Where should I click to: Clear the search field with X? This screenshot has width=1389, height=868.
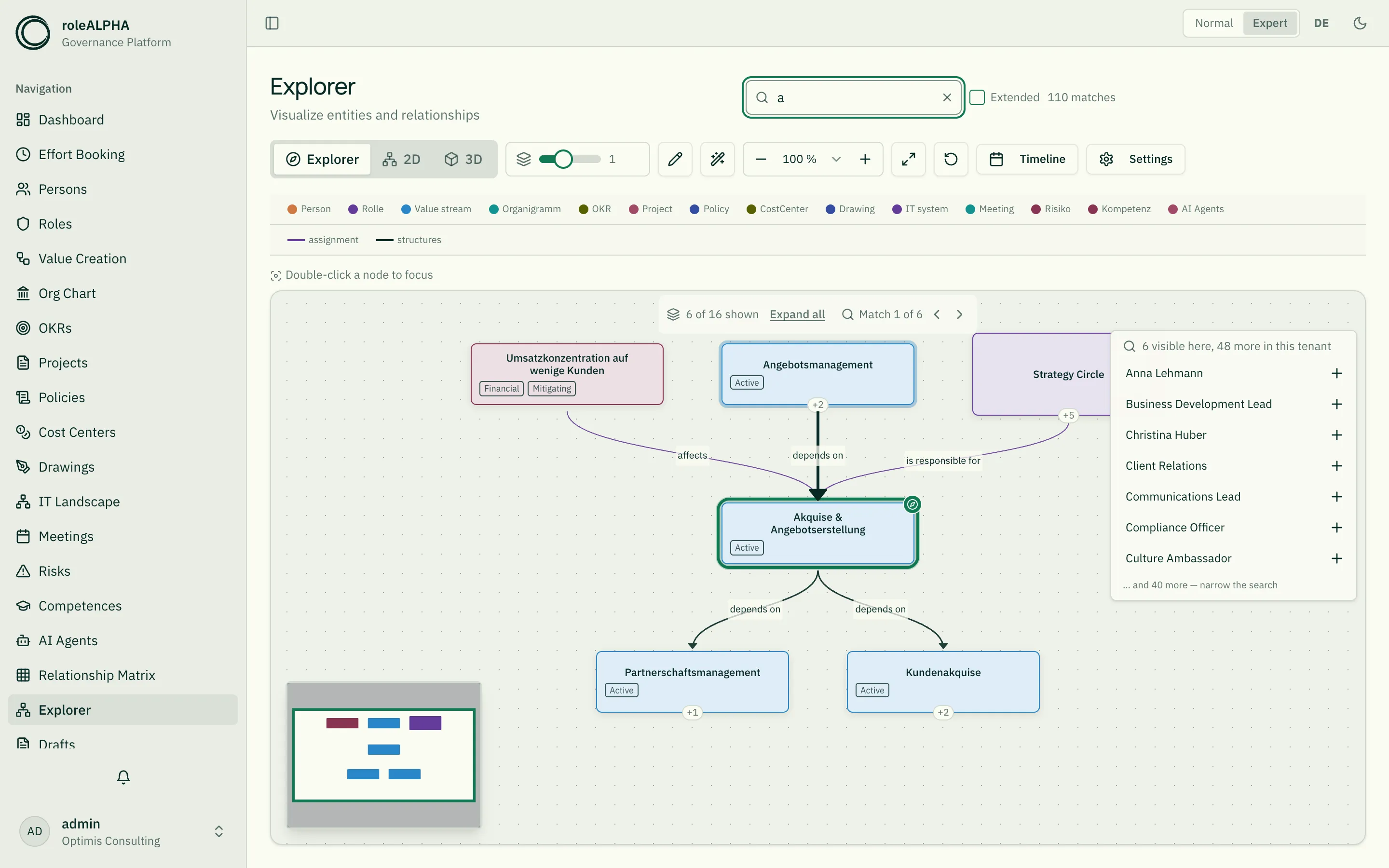(x=947, y=97)
